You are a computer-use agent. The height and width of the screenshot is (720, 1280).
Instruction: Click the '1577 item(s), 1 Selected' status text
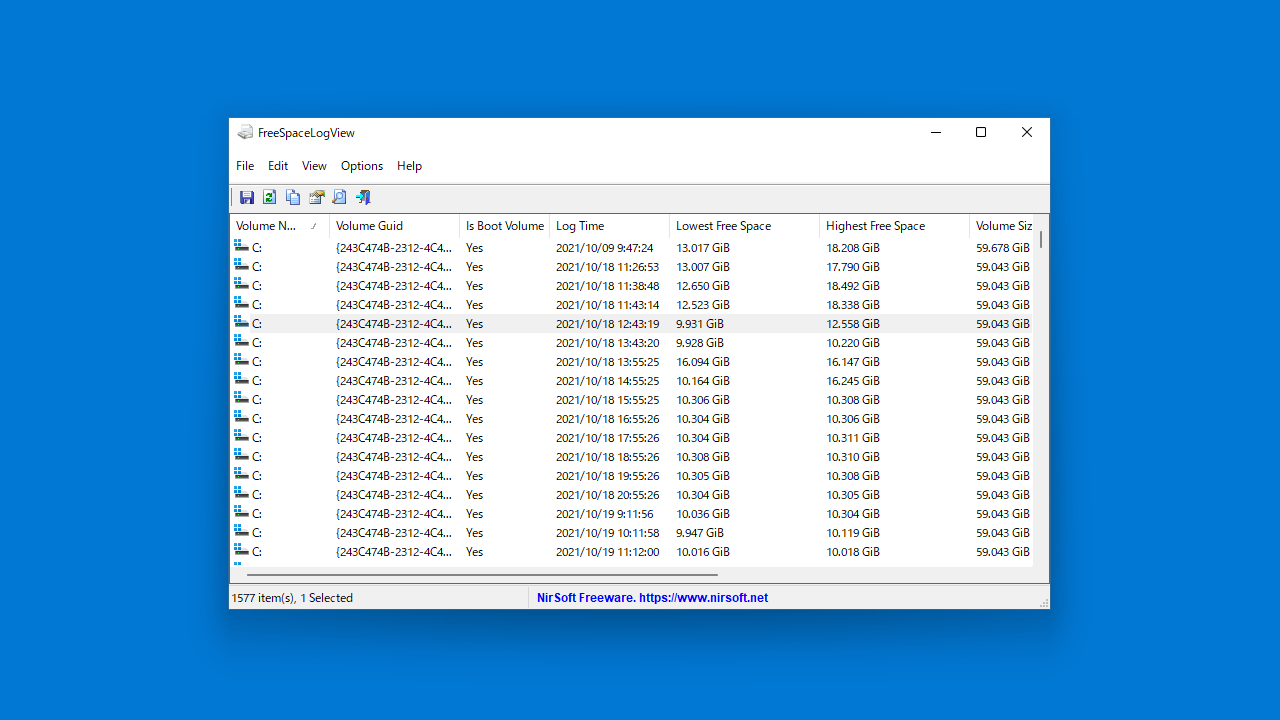pyautogui.click(x=292, y=598)
